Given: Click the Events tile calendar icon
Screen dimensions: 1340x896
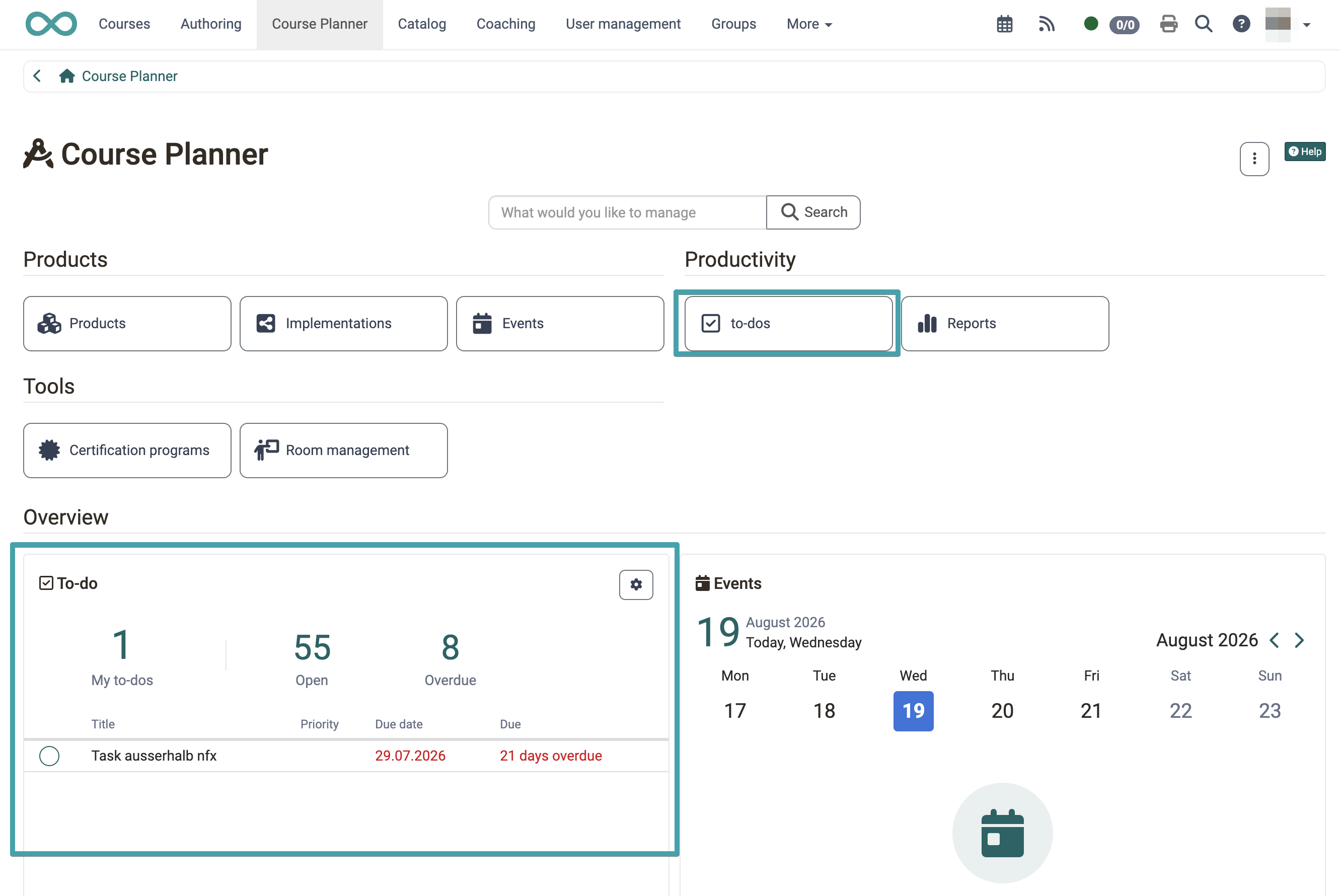Looking at the screenshot, I should pyautogui.click(x=482, y=324).
